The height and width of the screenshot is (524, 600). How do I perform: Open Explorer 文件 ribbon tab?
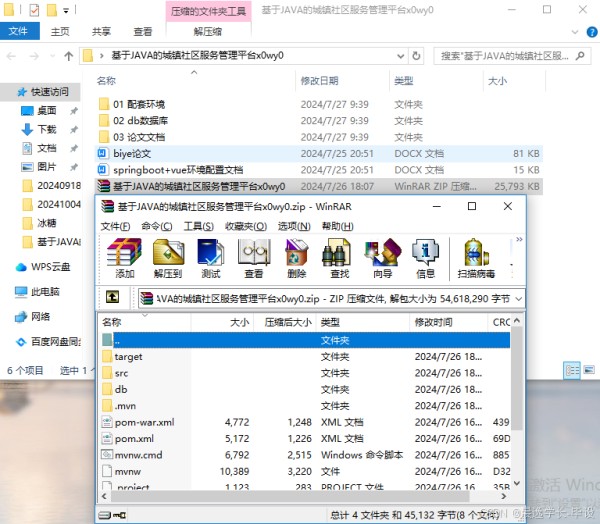point(18,31)
